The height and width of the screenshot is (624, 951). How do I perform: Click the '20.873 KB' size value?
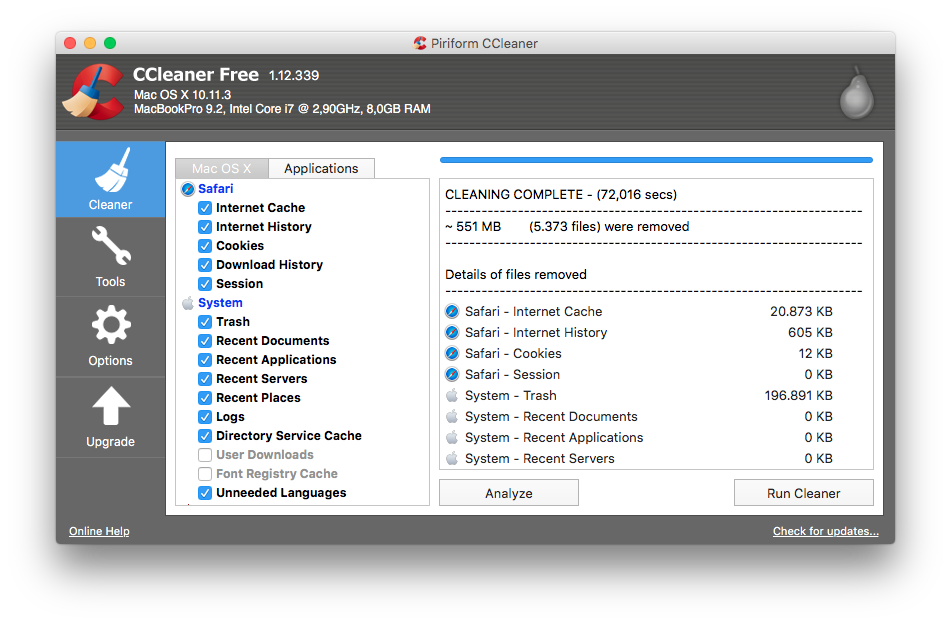(801, 312)
